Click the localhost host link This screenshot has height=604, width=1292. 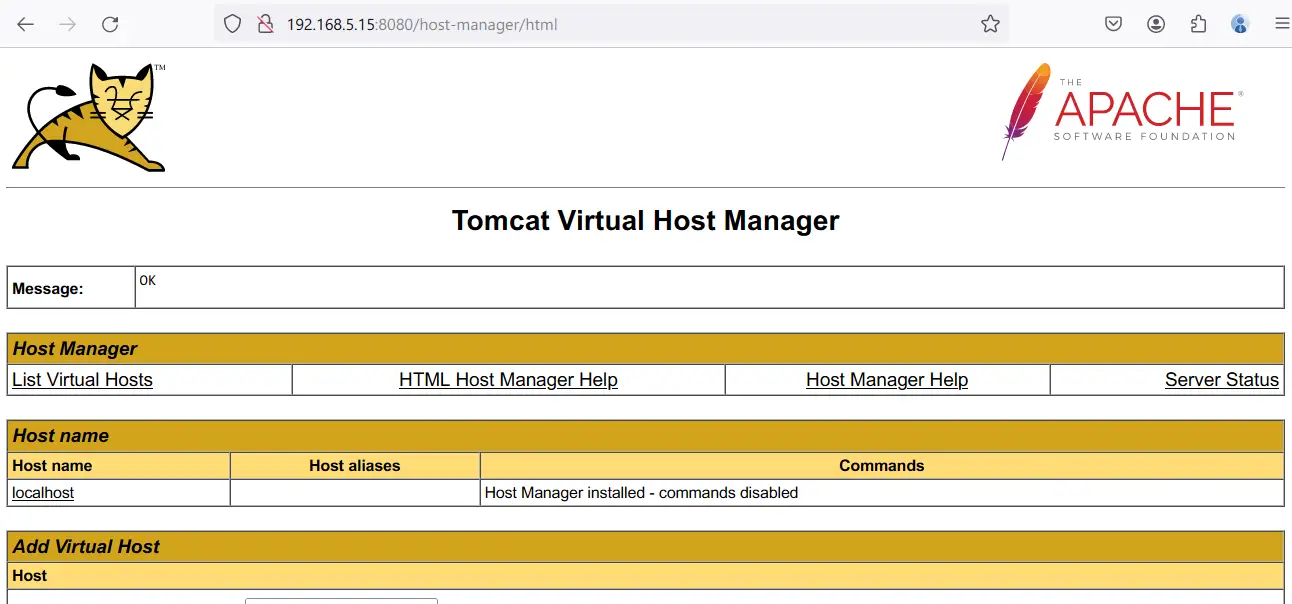coord(43,493)
